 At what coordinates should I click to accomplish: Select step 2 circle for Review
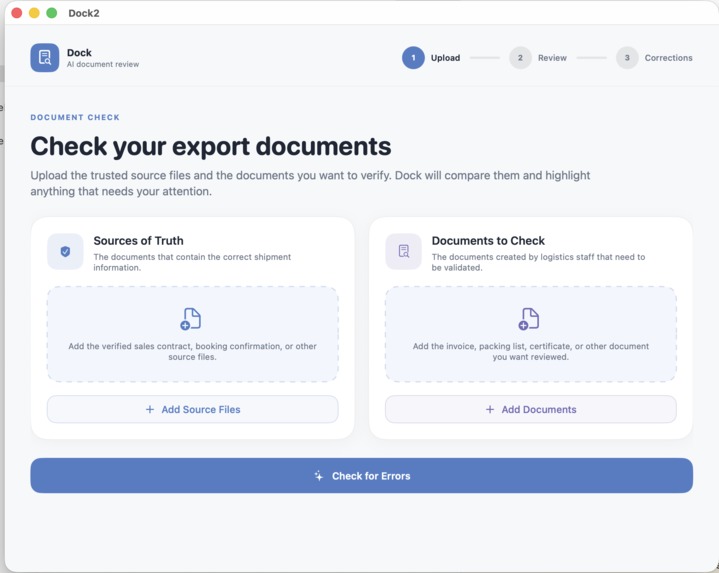(x=520, y=58)
